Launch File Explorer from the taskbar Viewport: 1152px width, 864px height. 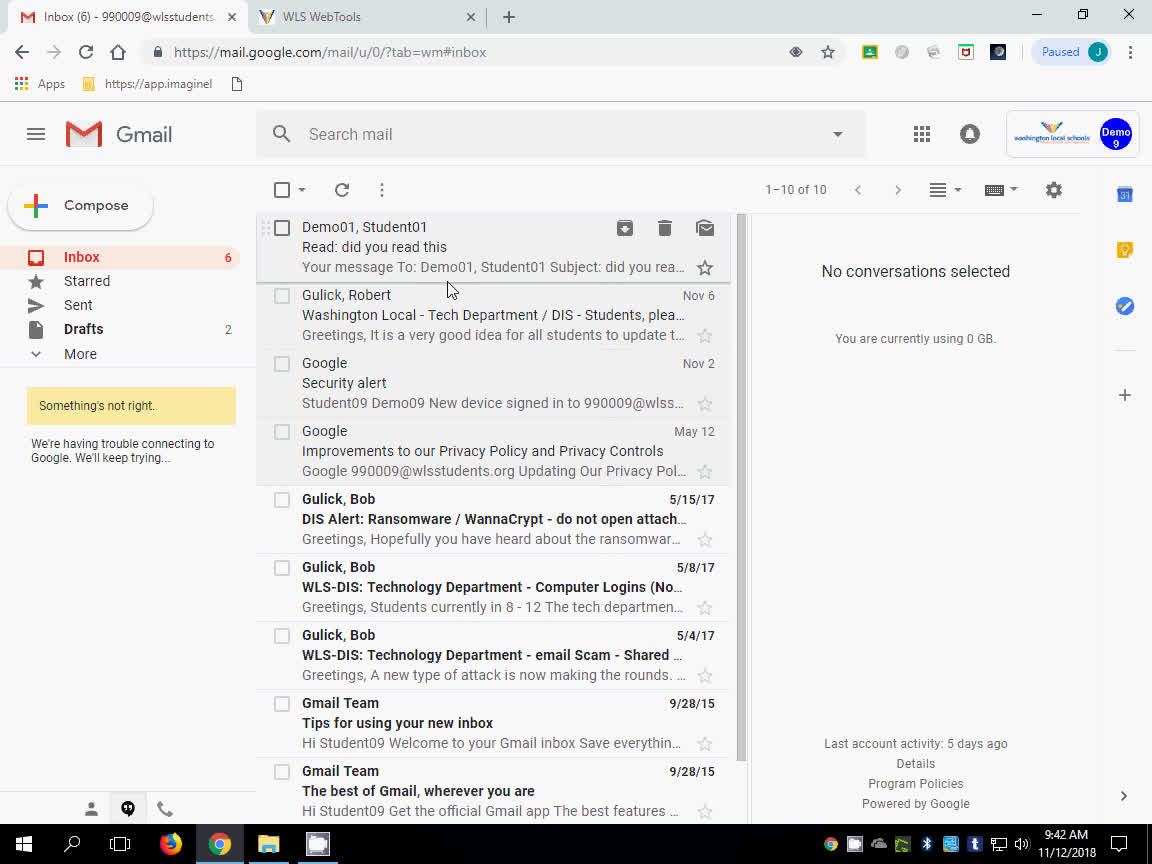pos(268,845)
